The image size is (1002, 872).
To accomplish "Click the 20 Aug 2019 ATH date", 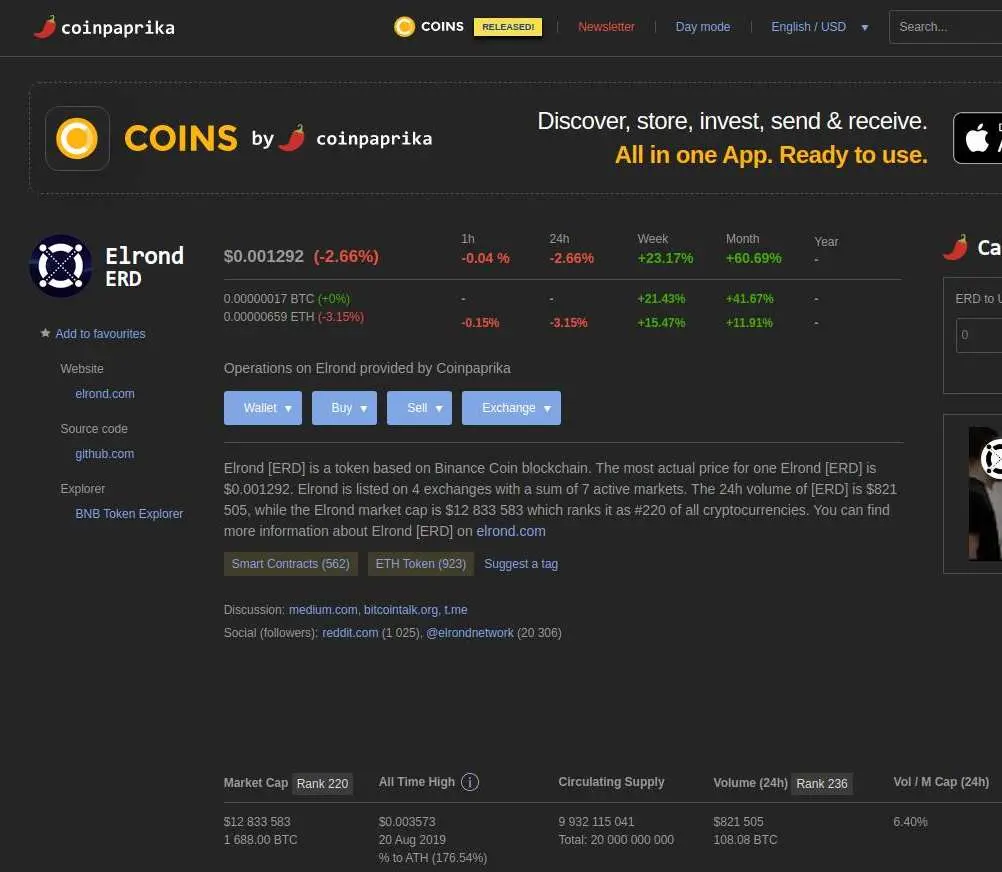I will tap(412, 839).
